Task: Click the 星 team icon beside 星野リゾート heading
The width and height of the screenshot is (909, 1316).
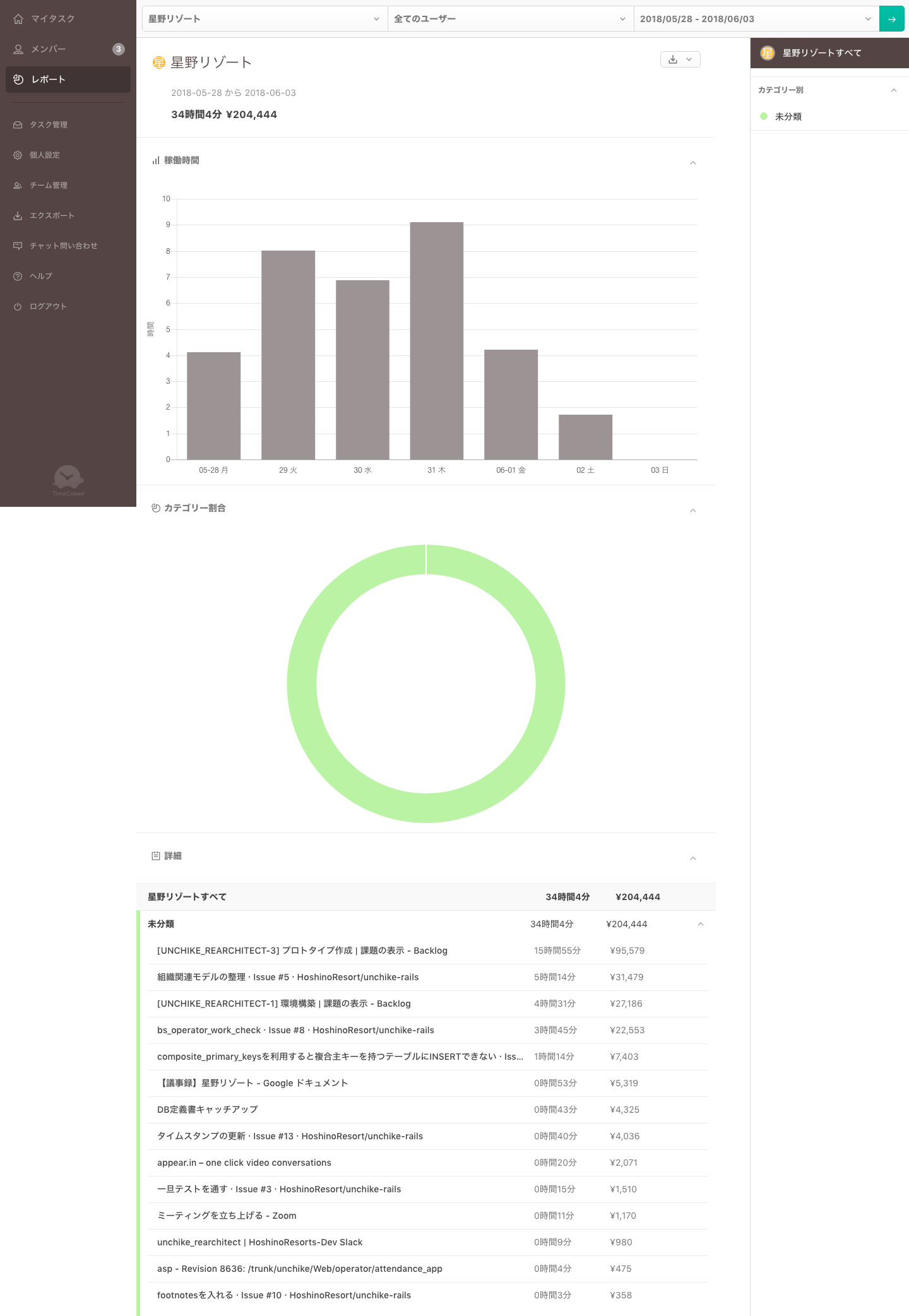Action: coord(159,62)
